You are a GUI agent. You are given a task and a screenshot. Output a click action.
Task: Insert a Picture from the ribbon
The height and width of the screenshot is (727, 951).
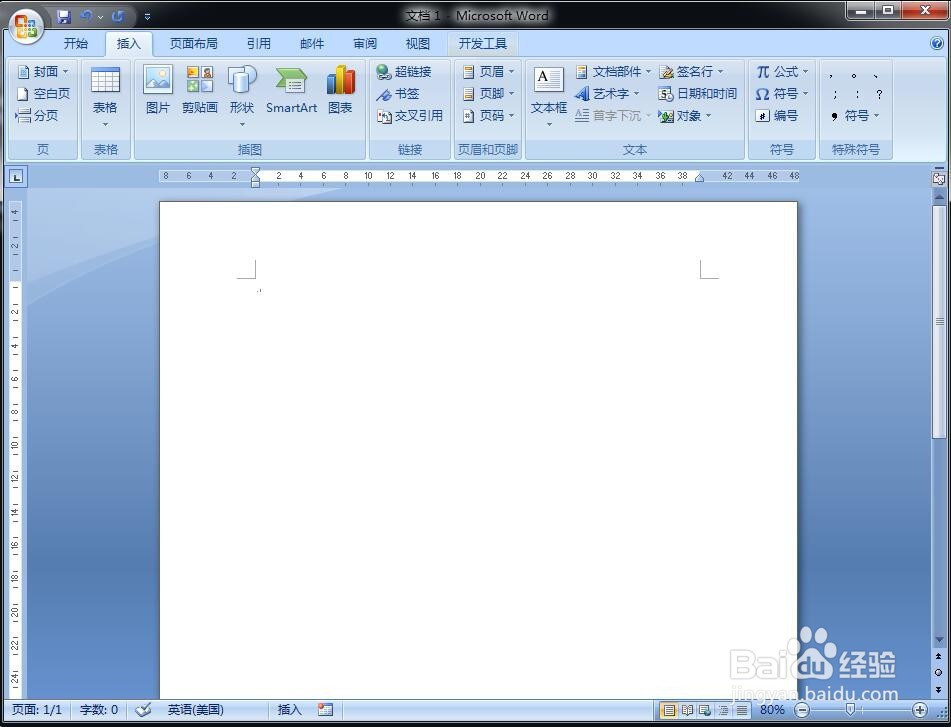click(157, 90)
